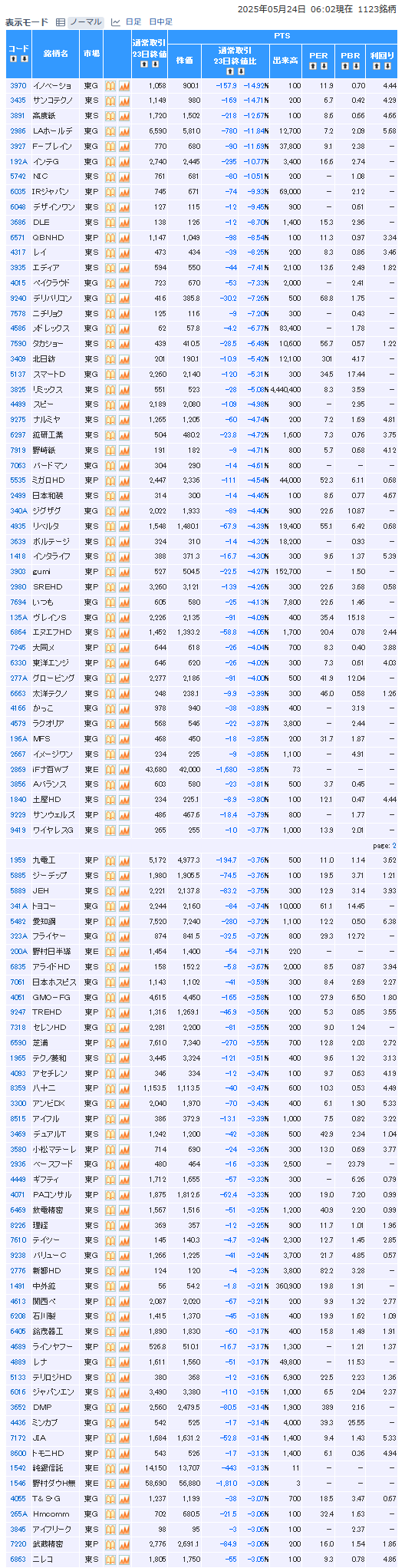Image resolution: width=405 pixels, height=1568 pixels.
Task: Click book icon for GMO-FG row
Action: (110, 997)
